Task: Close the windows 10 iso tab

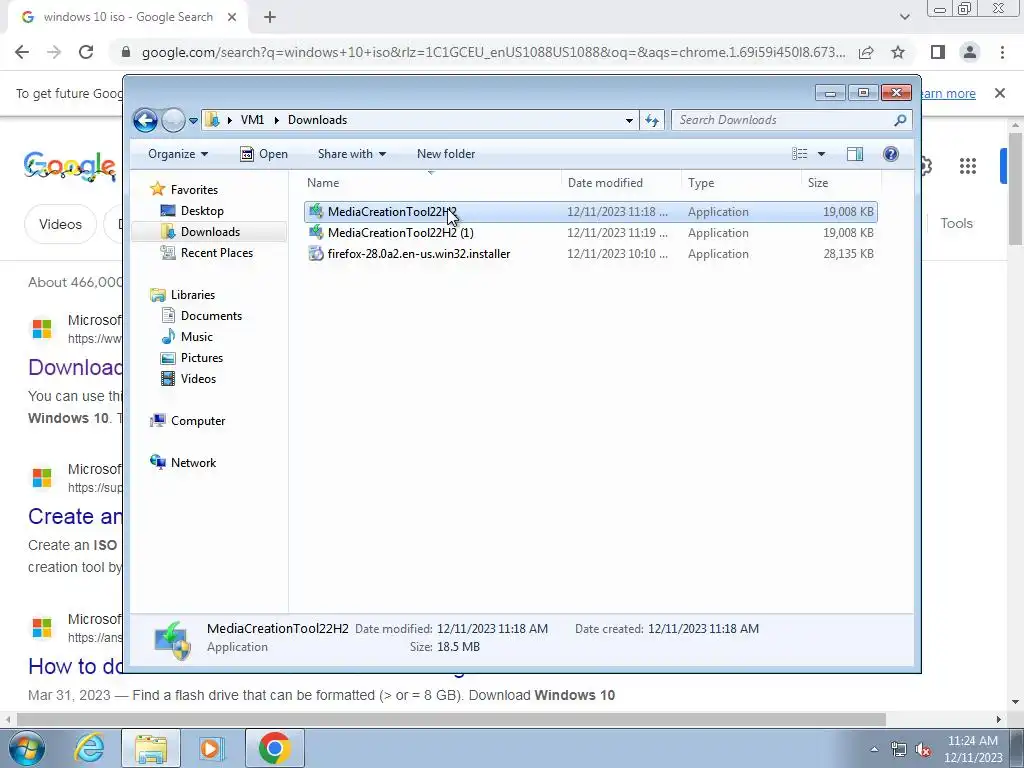Action: point(232,17)
